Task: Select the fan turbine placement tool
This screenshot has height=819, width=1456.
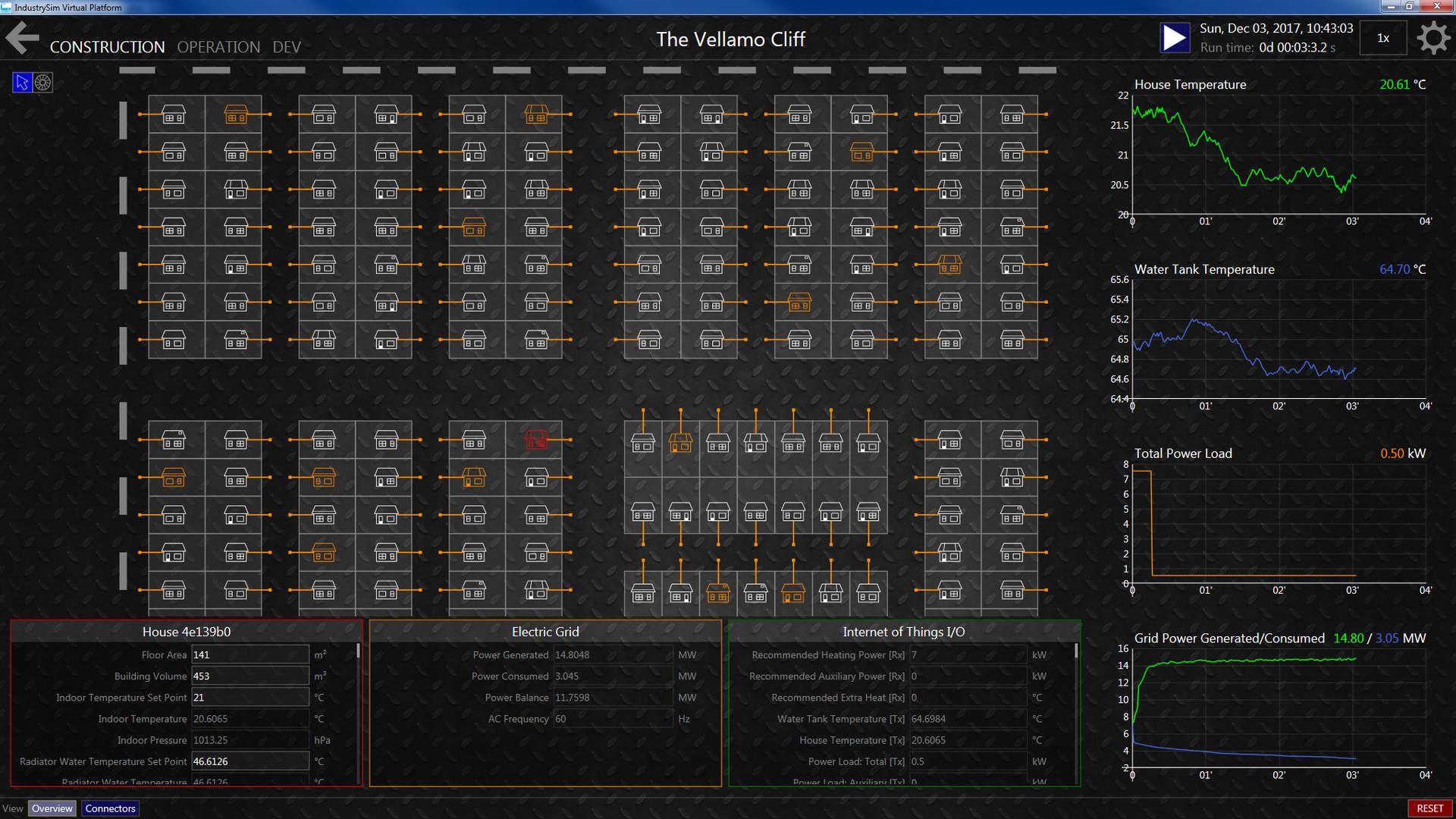Action: coord(43,81)
